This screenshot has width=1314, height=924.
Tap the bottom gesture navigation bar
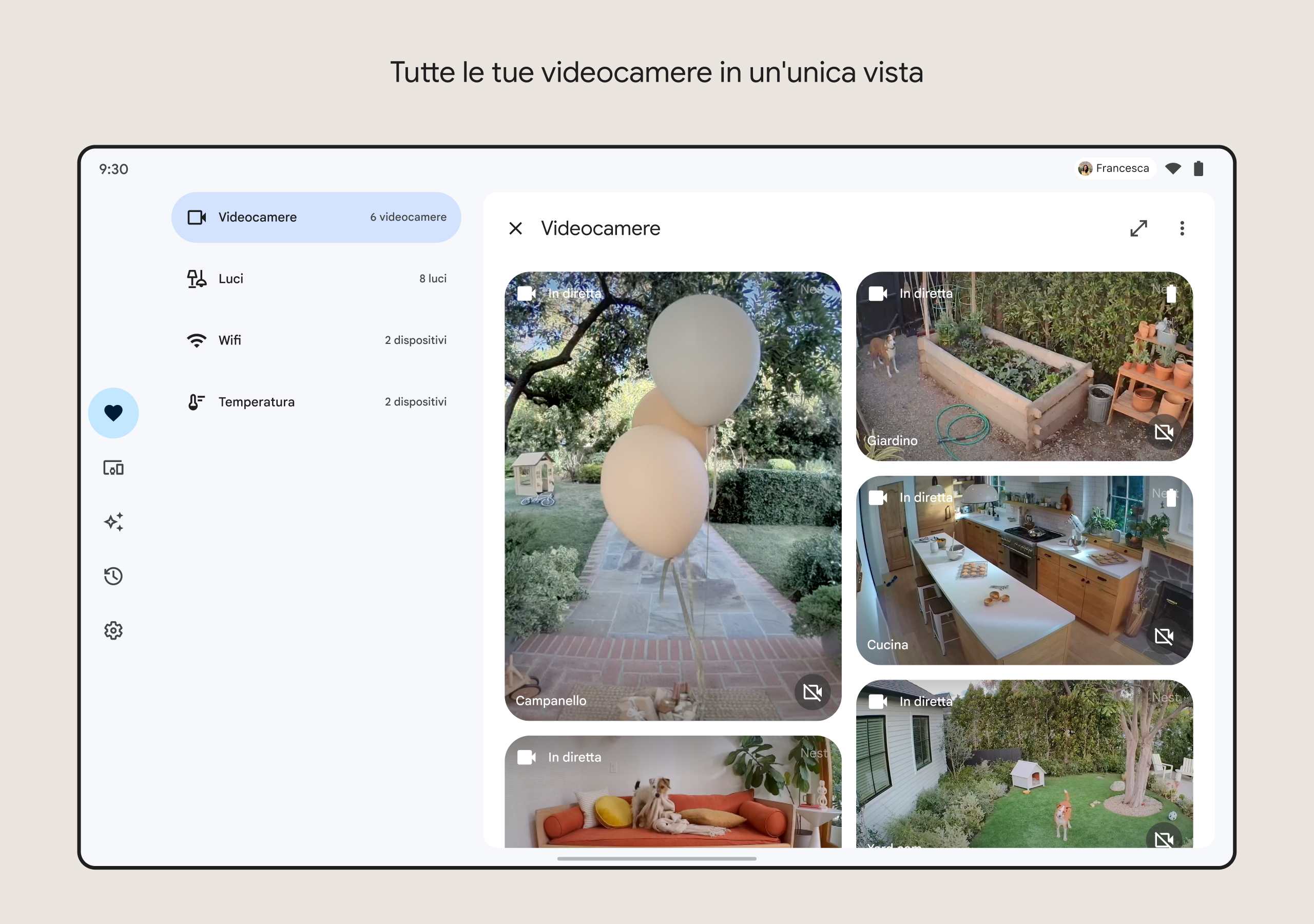pyautogui.click(x=656, y=859)
